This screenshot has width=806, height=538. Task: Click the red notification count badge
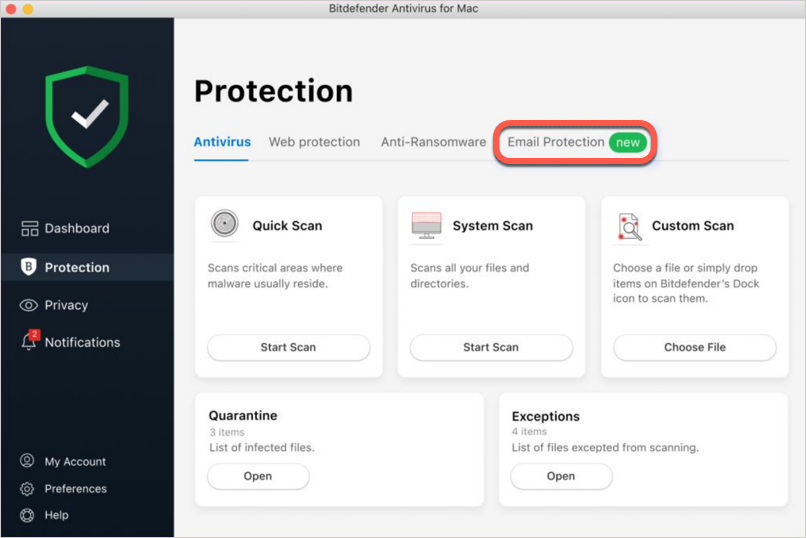(x=34, y=335)
